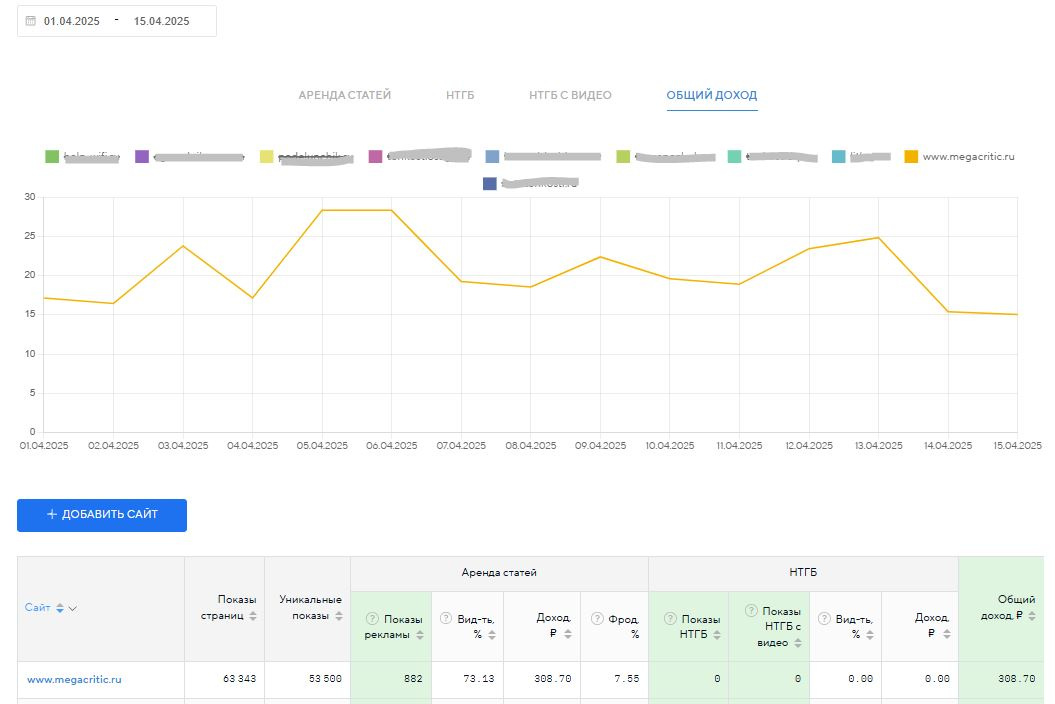Sort by Общий доход column
1055x704 pixels.
(1032, 615)
